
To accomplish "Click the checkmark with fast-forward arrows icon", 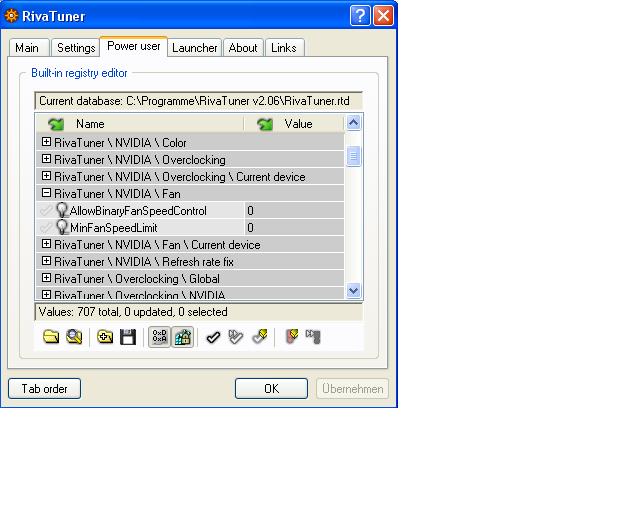I will tap(236, 337).
